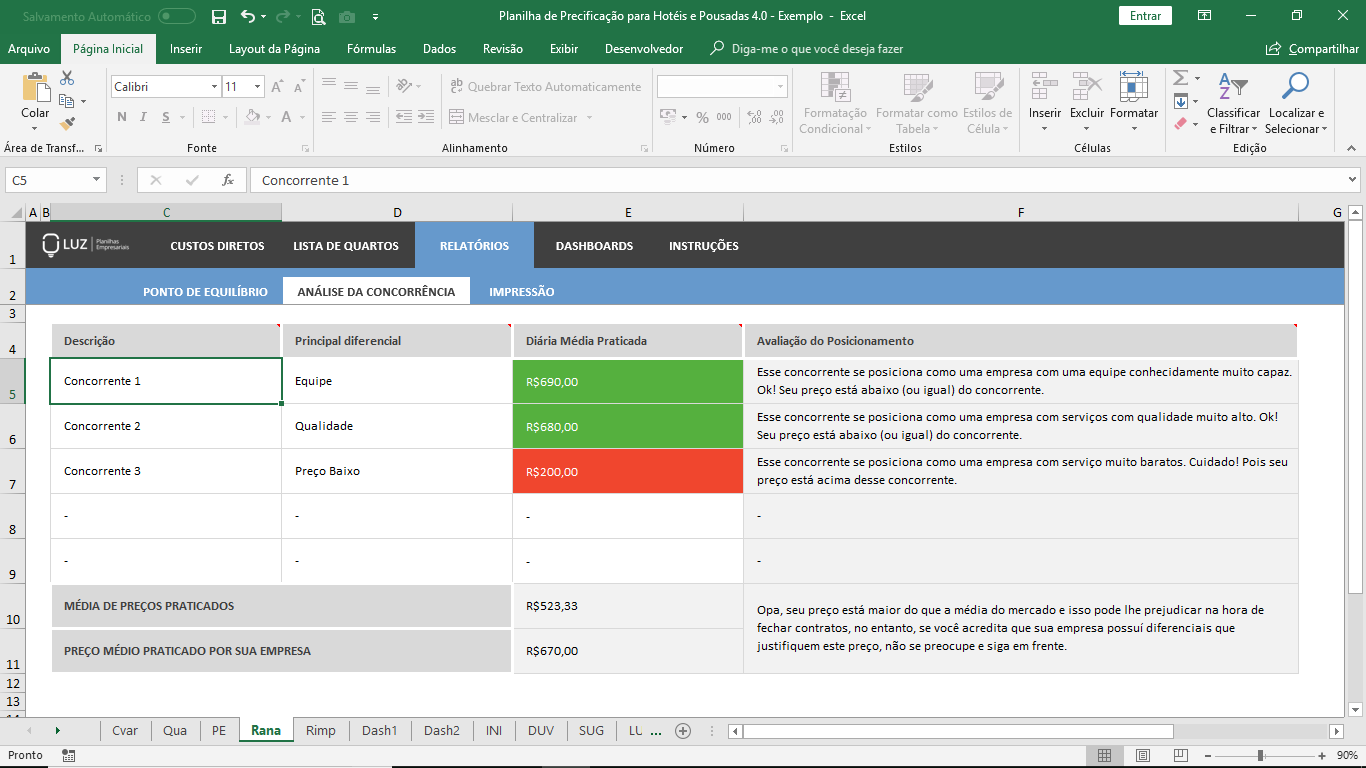Click the zoom slider in status bar
The width and height of the screenshot is (1366, 768).
point(1260,755)
